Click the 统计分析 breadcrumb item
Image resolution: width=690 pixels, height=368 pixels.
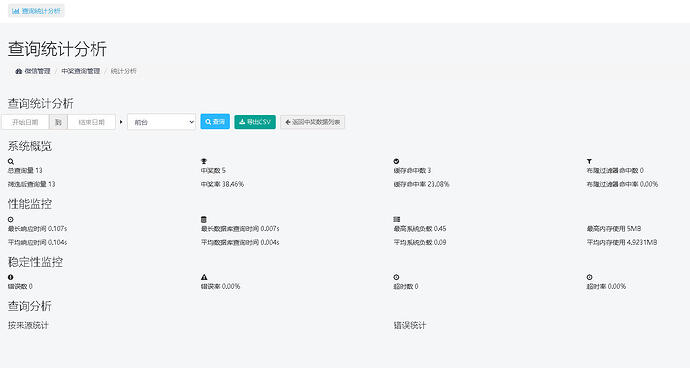pyautogui.click(x=123, y=71)
